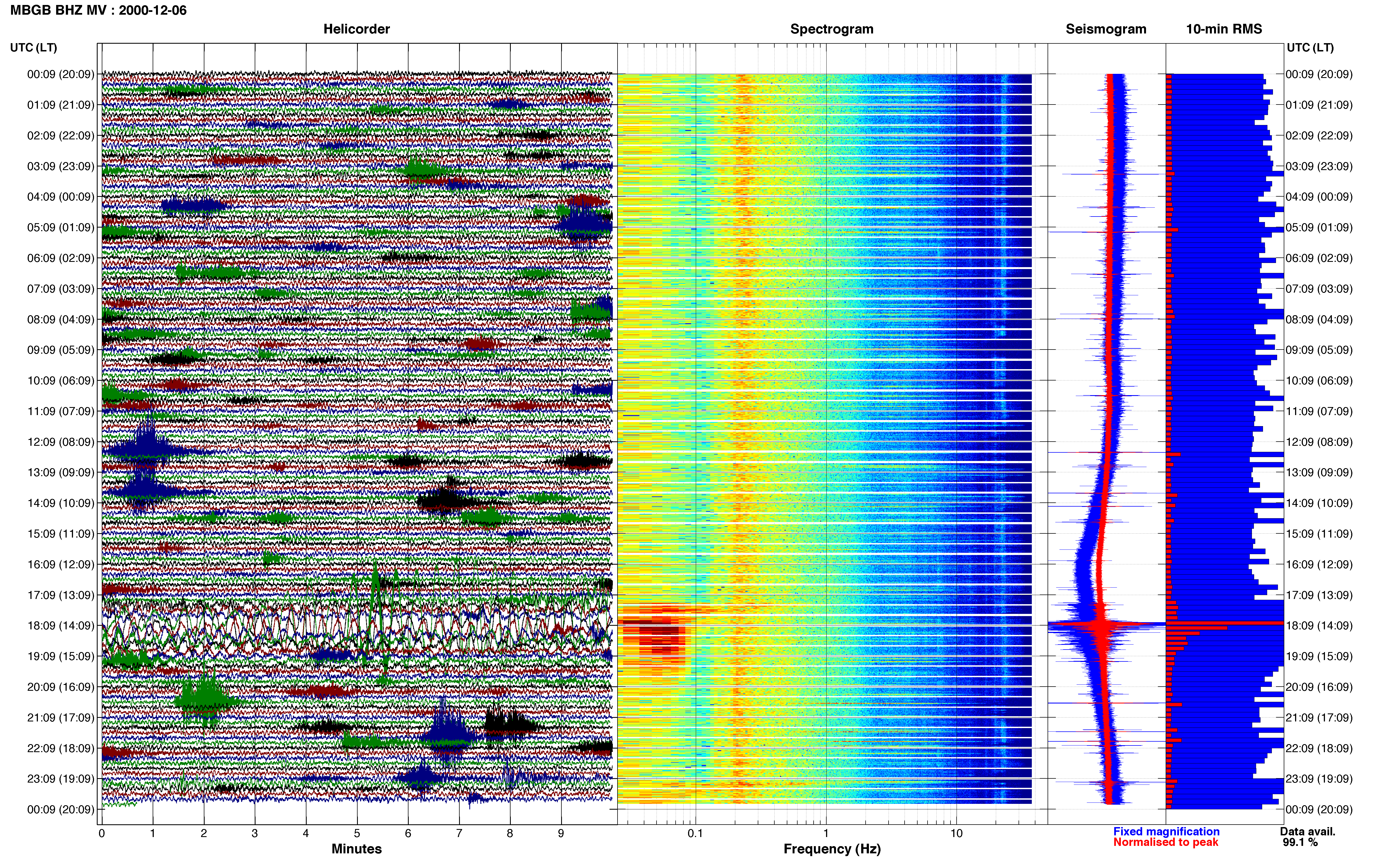Click left time label '23:09 (19:09)'
Image resolution: width=1388 pixels, height=868 pixels.
pos(60,779)
